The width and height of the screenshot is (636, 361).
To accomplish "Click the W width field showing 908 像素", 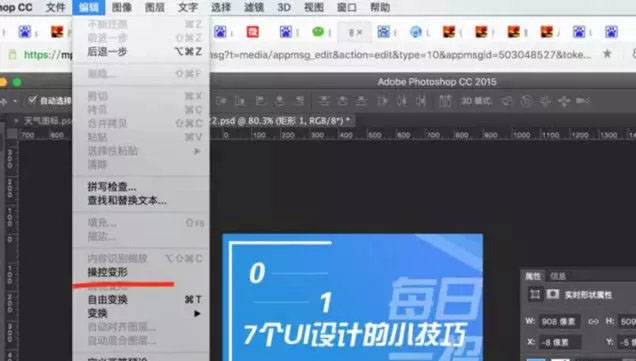I will pos(559,322).
